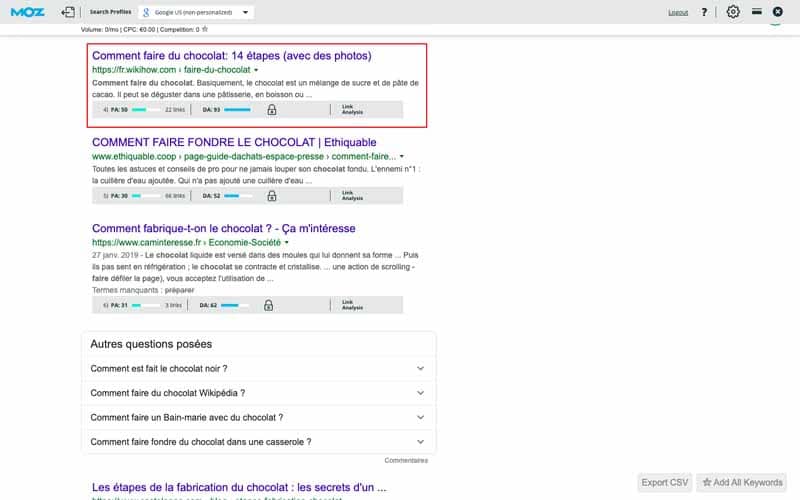Click the star icon next to Competition: 0
800x500 pixels.
[x=205, y=29]
